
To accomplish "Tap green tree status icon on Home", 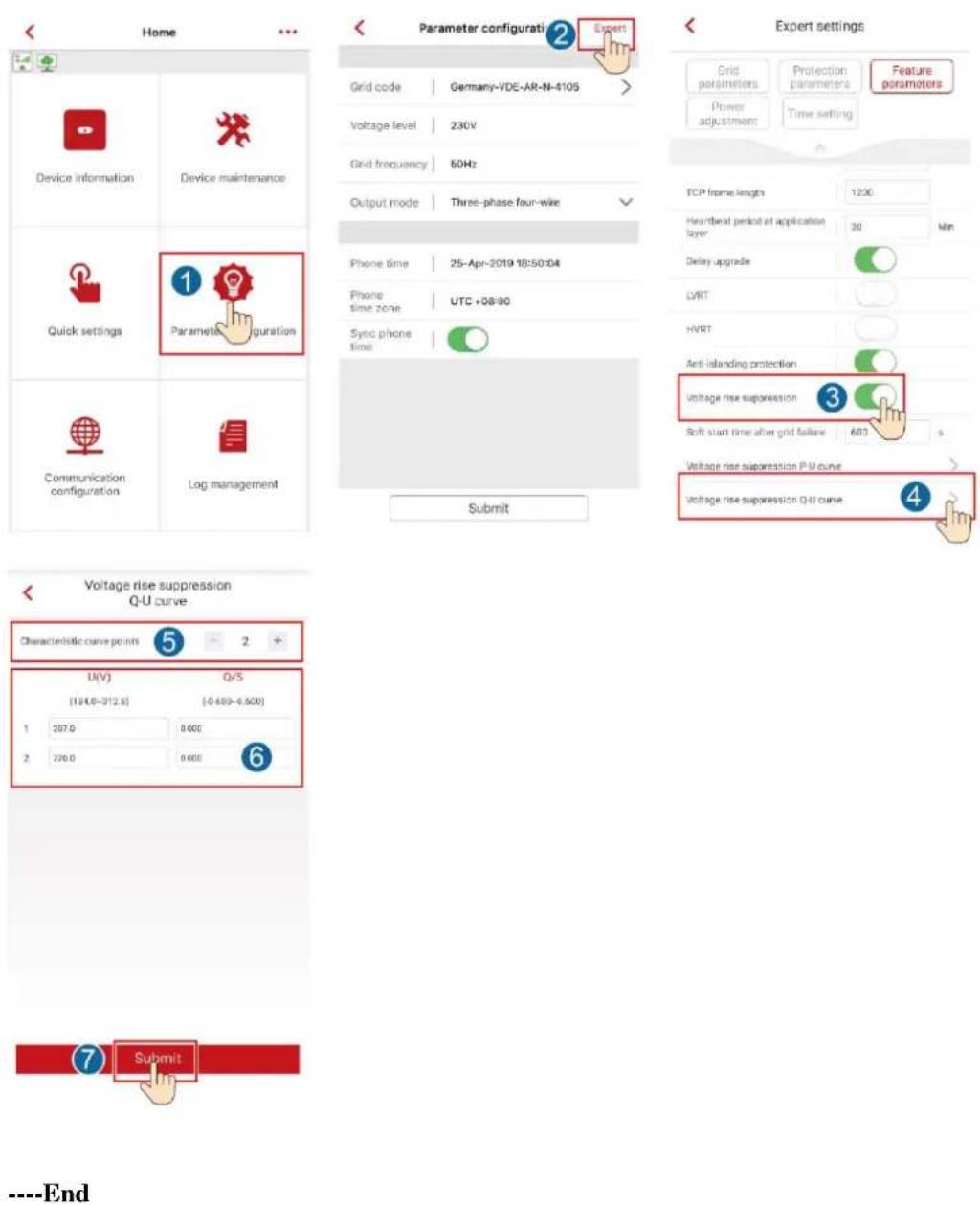I will 47,62.
